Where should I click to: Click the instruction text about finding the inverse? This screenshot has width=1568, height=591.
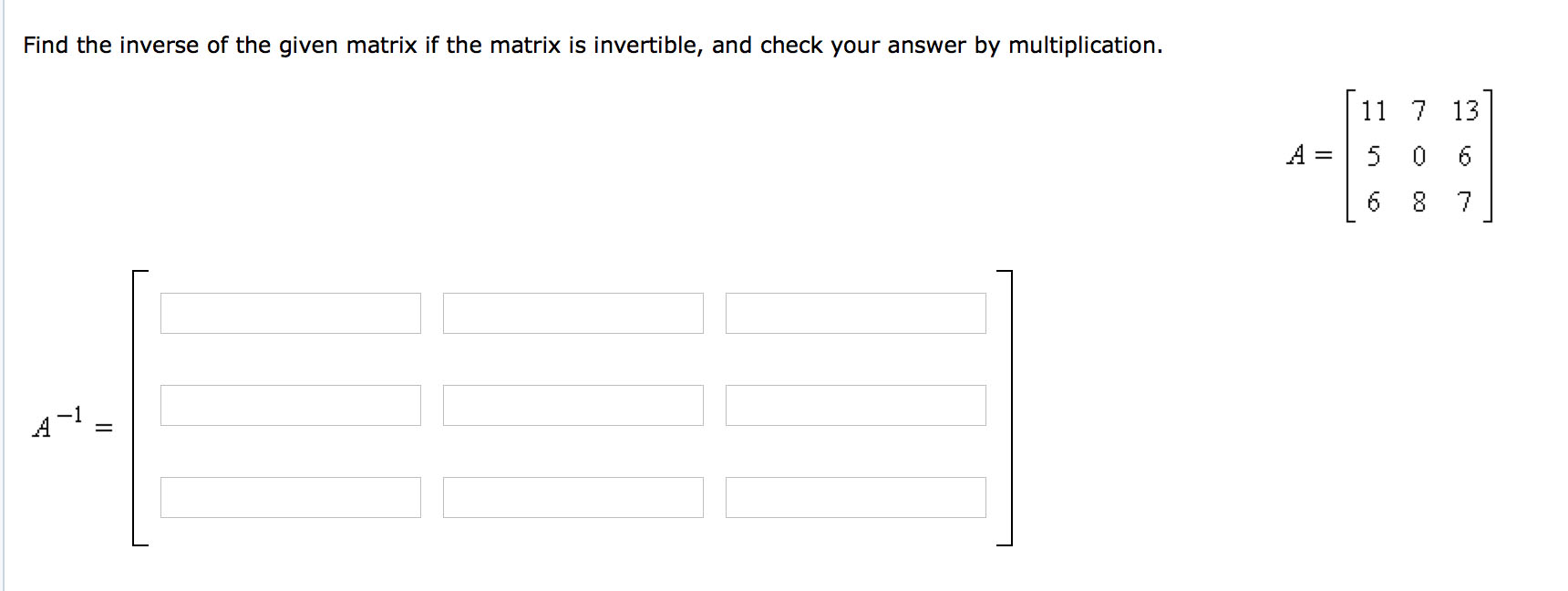[x=593, y=45]
